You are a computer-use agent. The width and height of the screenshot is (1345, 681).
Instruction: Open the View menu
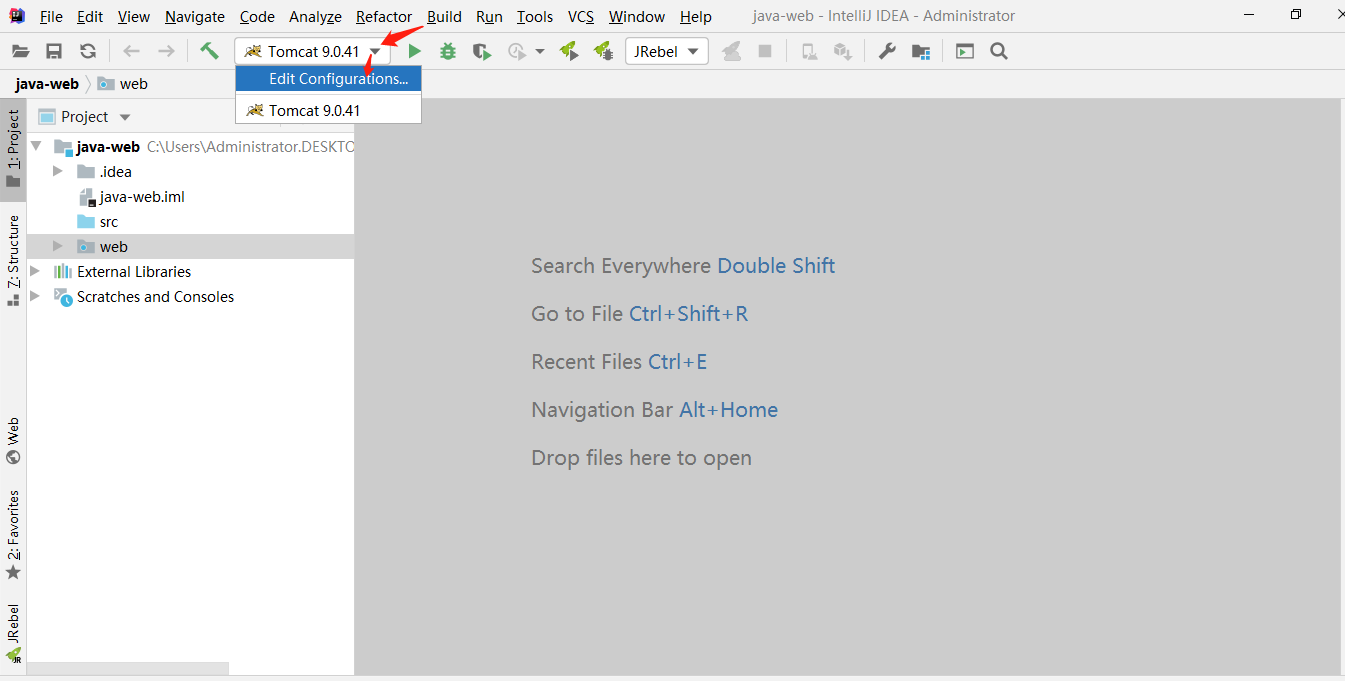(133, 16)
